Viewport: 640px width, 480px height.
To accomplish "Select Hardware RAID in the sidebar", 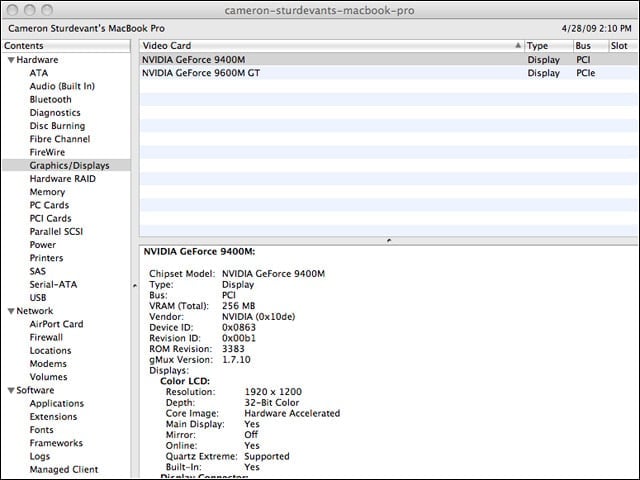I will point(62,179).
